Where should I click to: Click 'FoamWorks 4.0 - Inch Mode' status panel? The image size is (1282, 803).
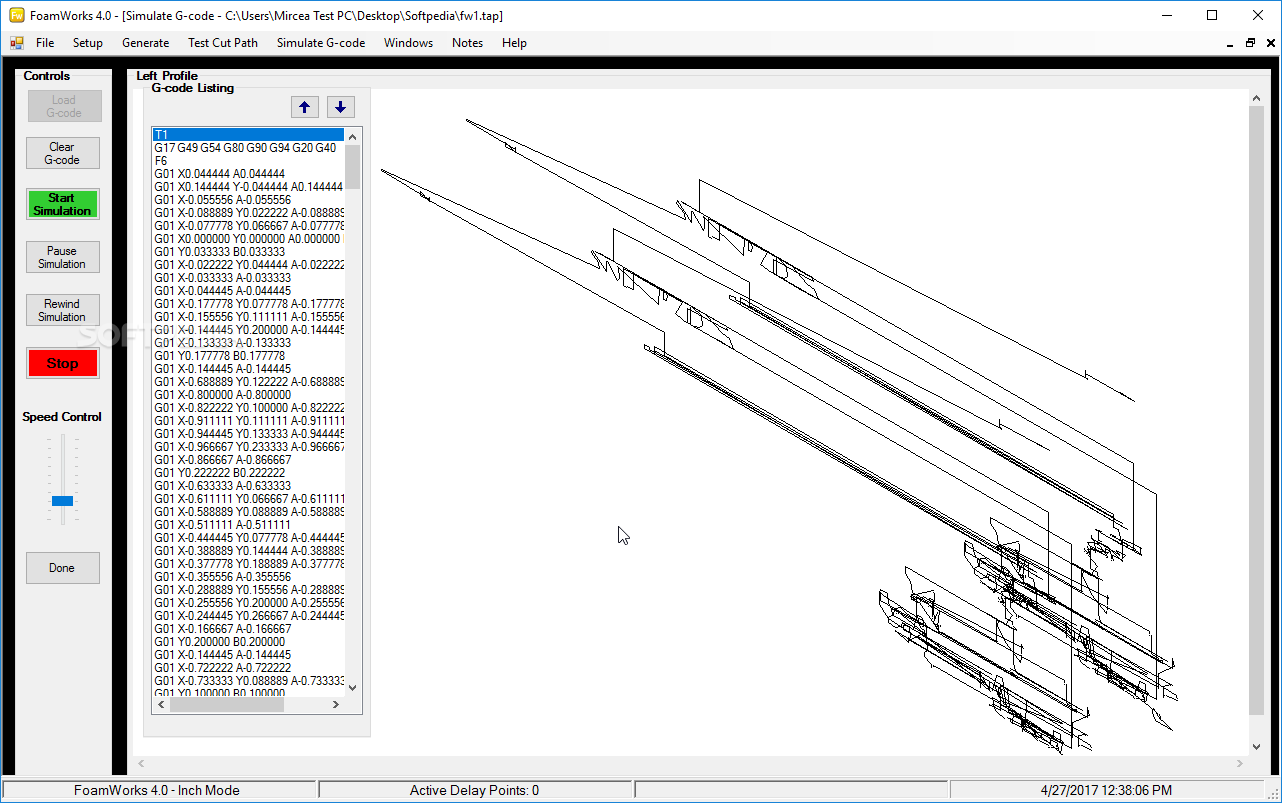pyautogui.click(x=159, y=790)
